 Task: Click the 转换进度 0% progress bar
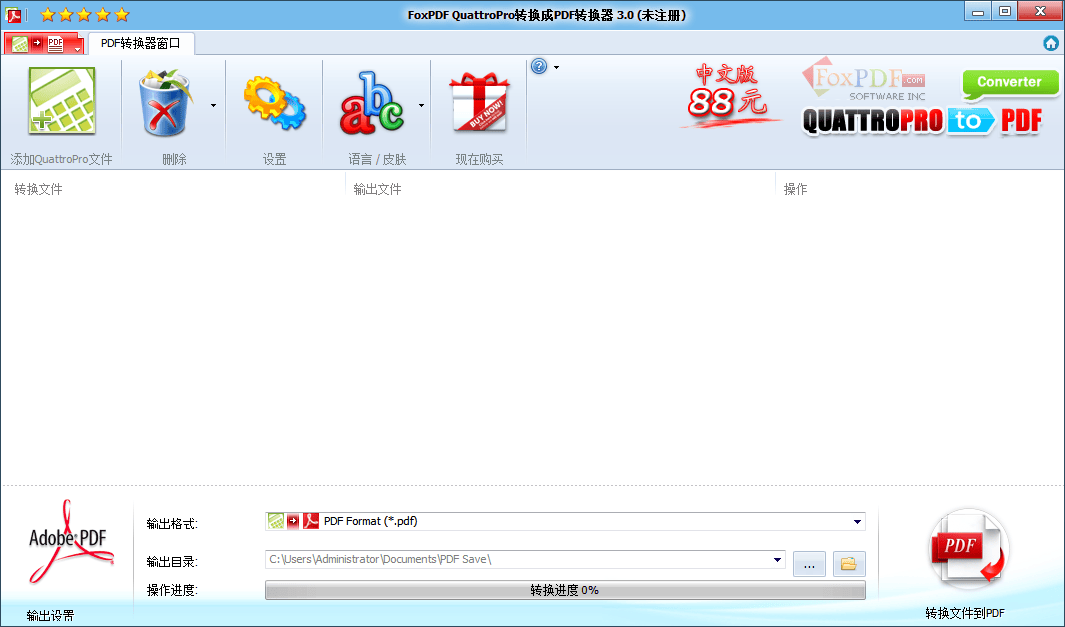click(x=565, y=589)
